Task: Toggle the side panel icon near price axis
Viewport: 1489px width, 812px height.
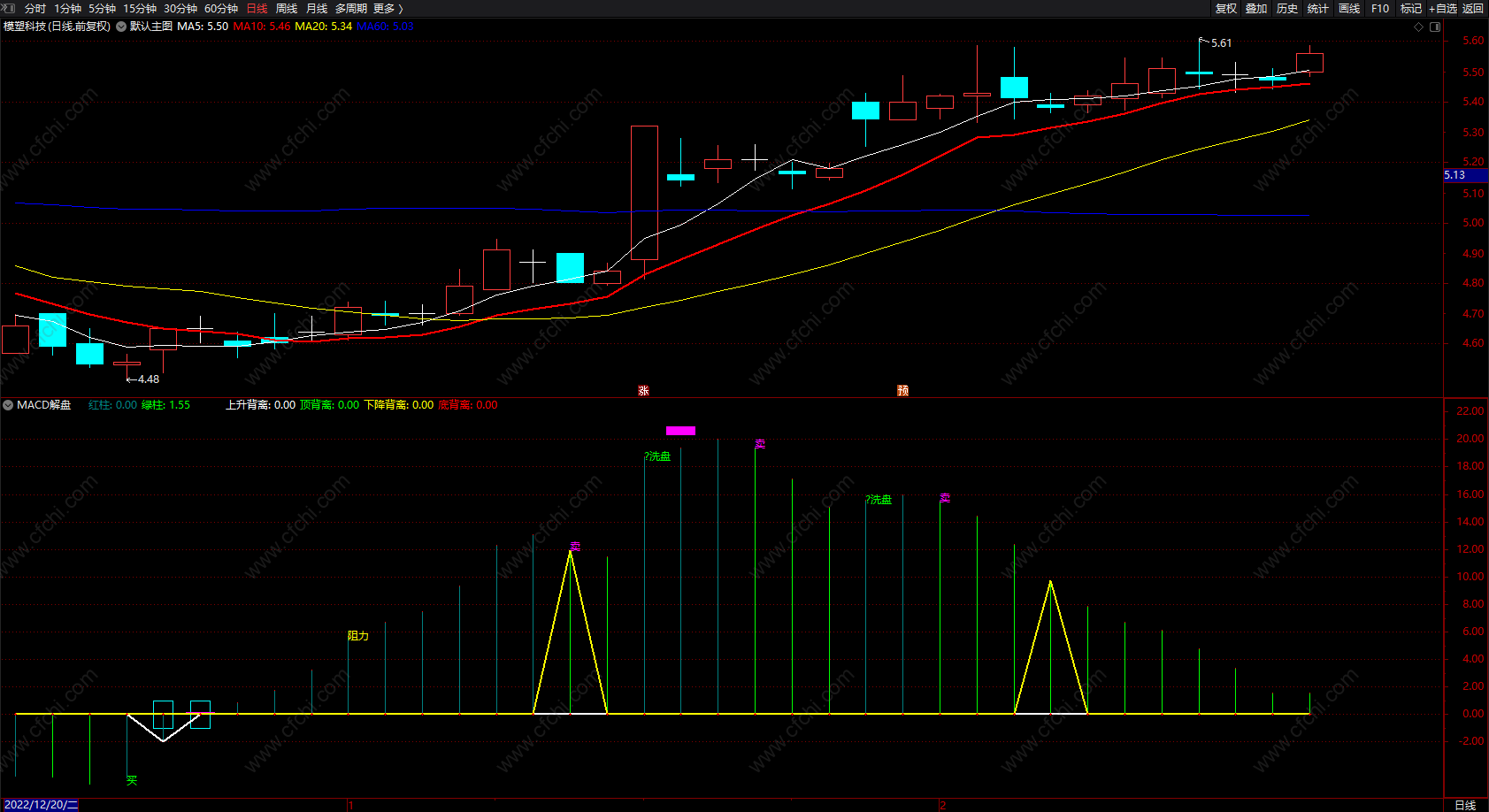Action: [1435, 27]
